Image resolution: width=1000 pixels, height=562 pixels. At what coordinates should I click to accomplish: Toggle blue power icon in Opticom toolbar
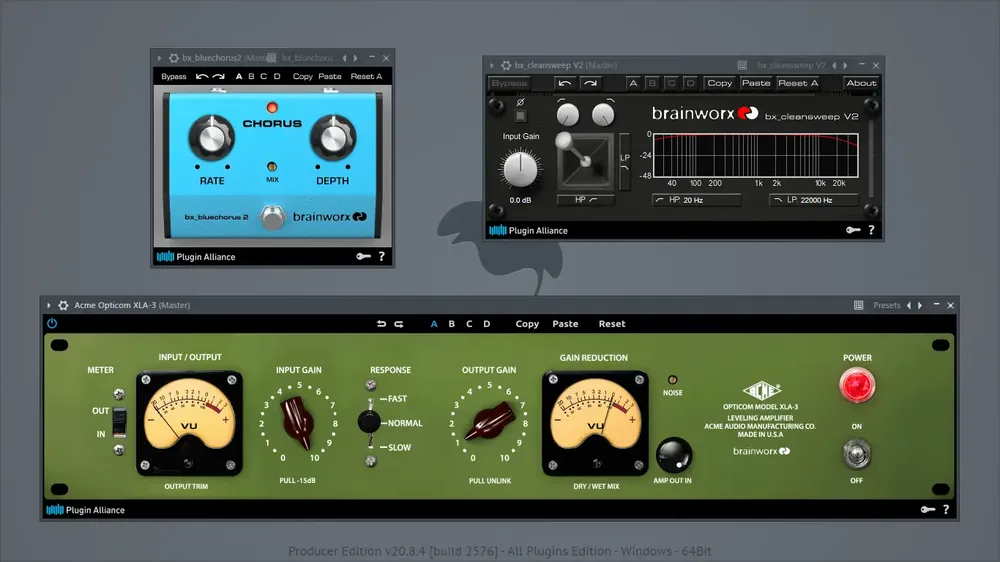tap(52, 323)
